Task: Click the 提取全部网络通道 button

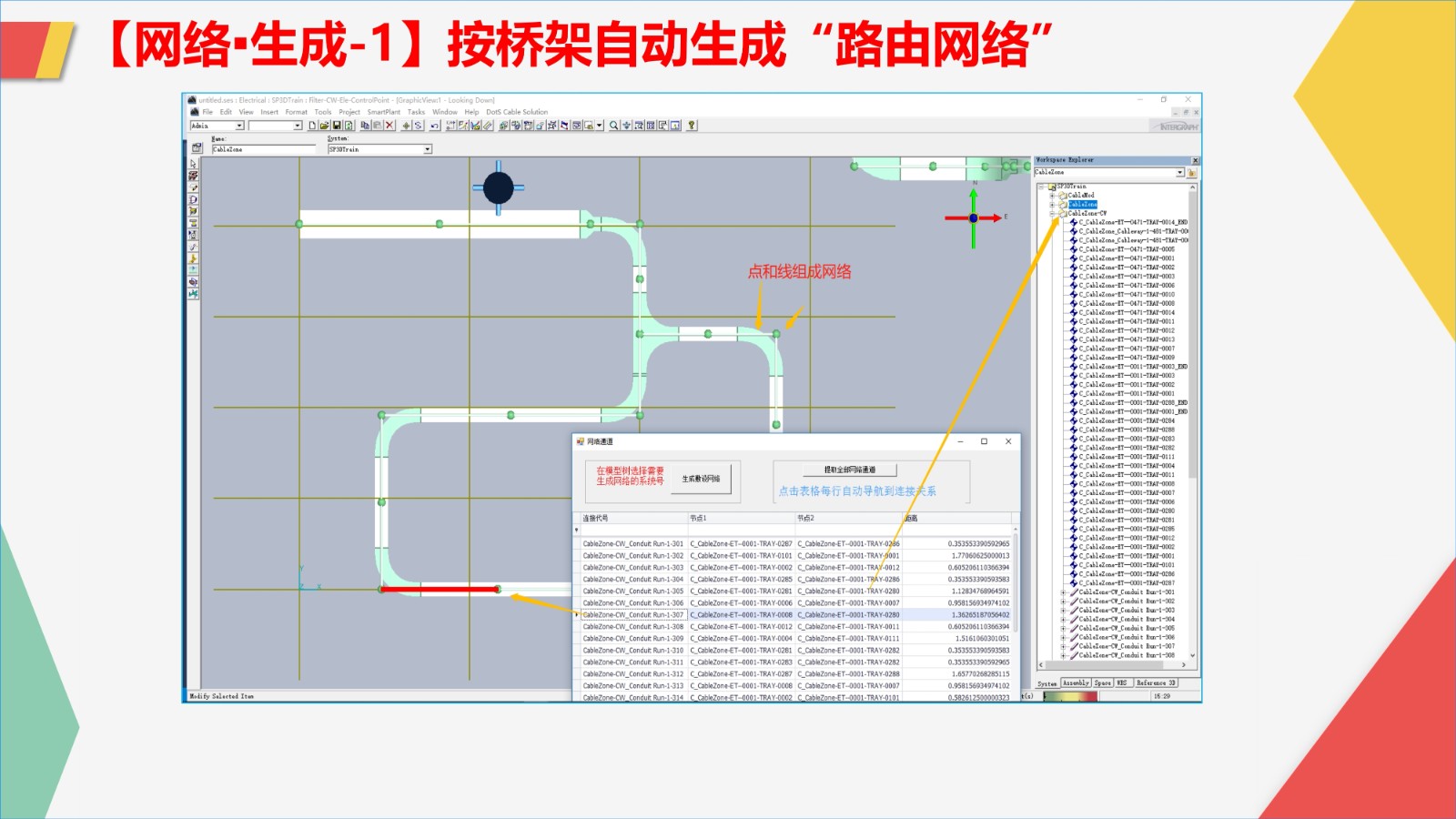Action: click(849, 470)
